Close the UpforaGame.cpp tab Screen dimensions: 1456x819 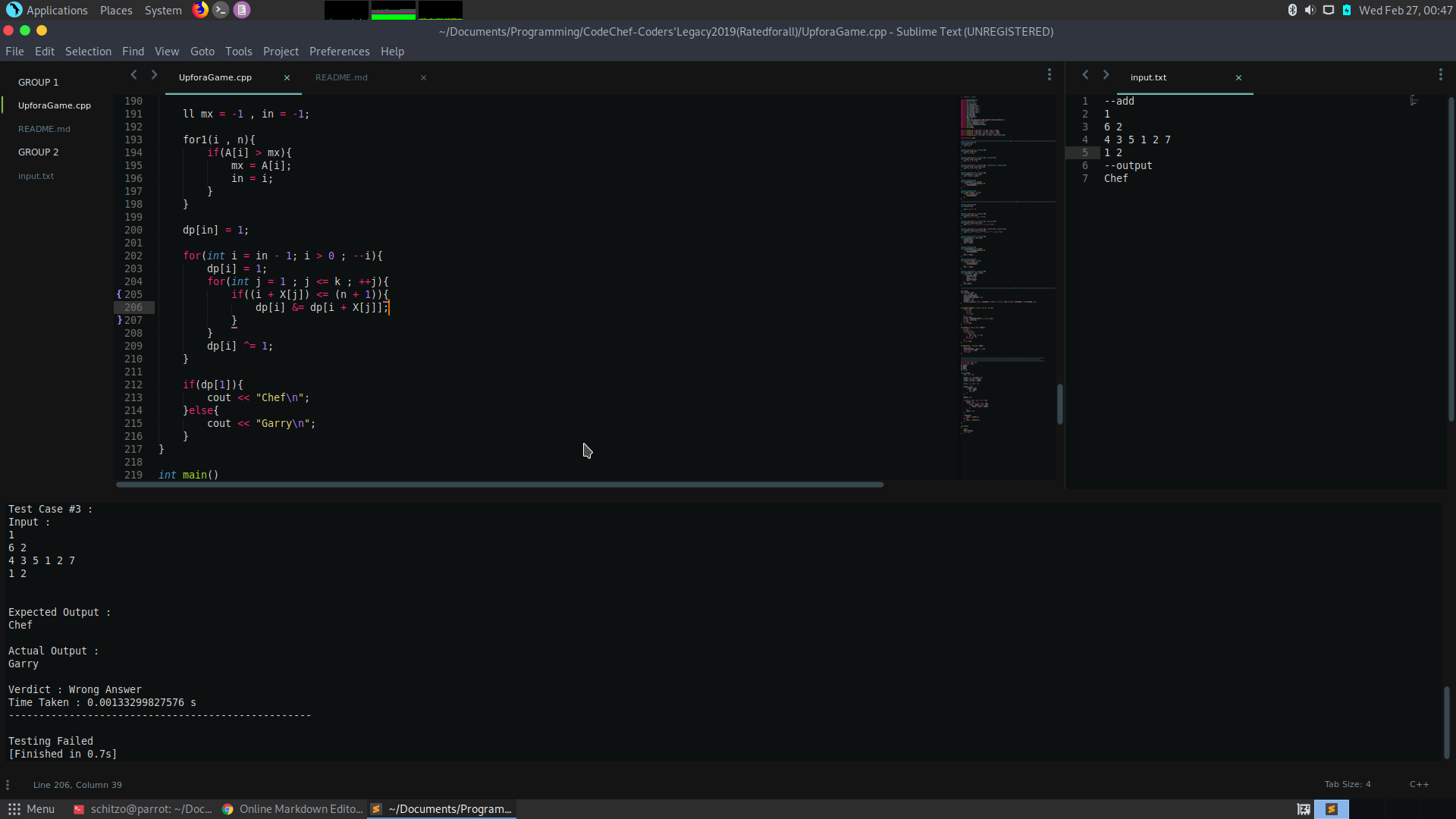coord(287,77)
